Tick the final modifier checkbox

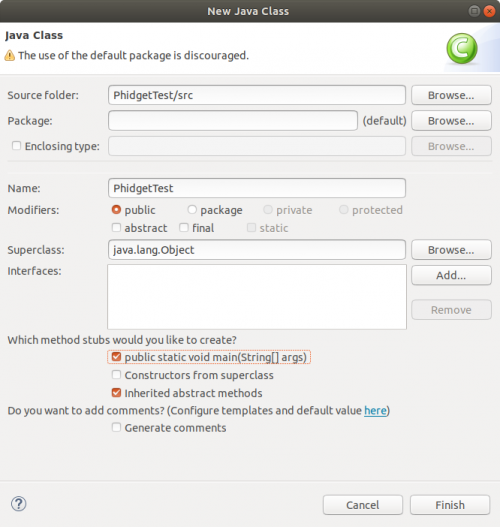184,228
